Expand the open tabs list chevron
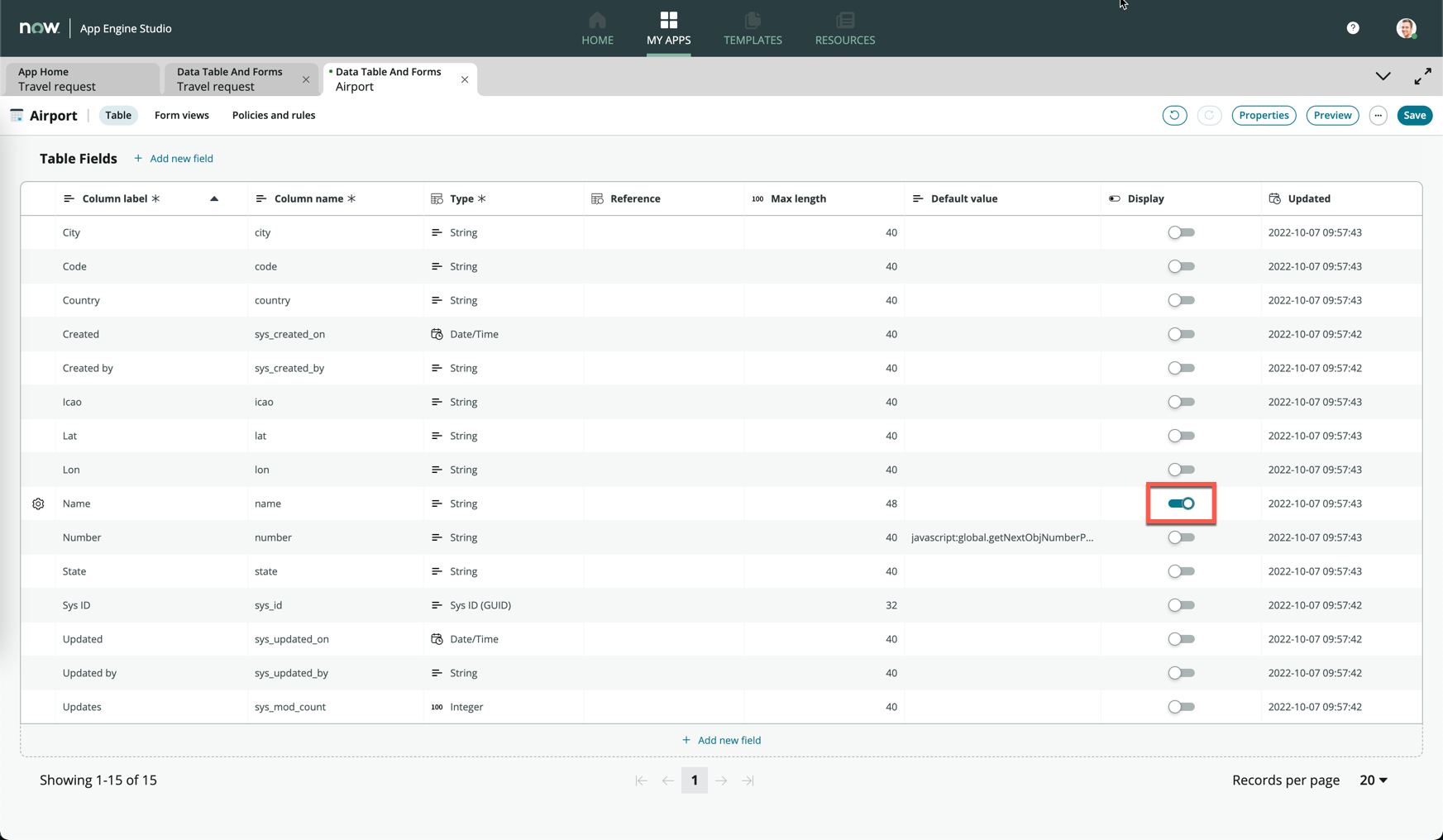 (x=1383, y=76)
